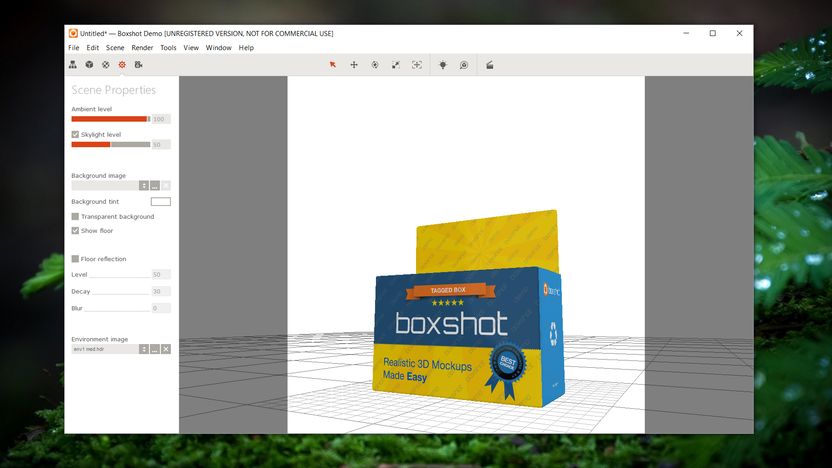Click the Background tint color swatch
The width and height of the screenshot is (832, 468).
click(161, 202)
